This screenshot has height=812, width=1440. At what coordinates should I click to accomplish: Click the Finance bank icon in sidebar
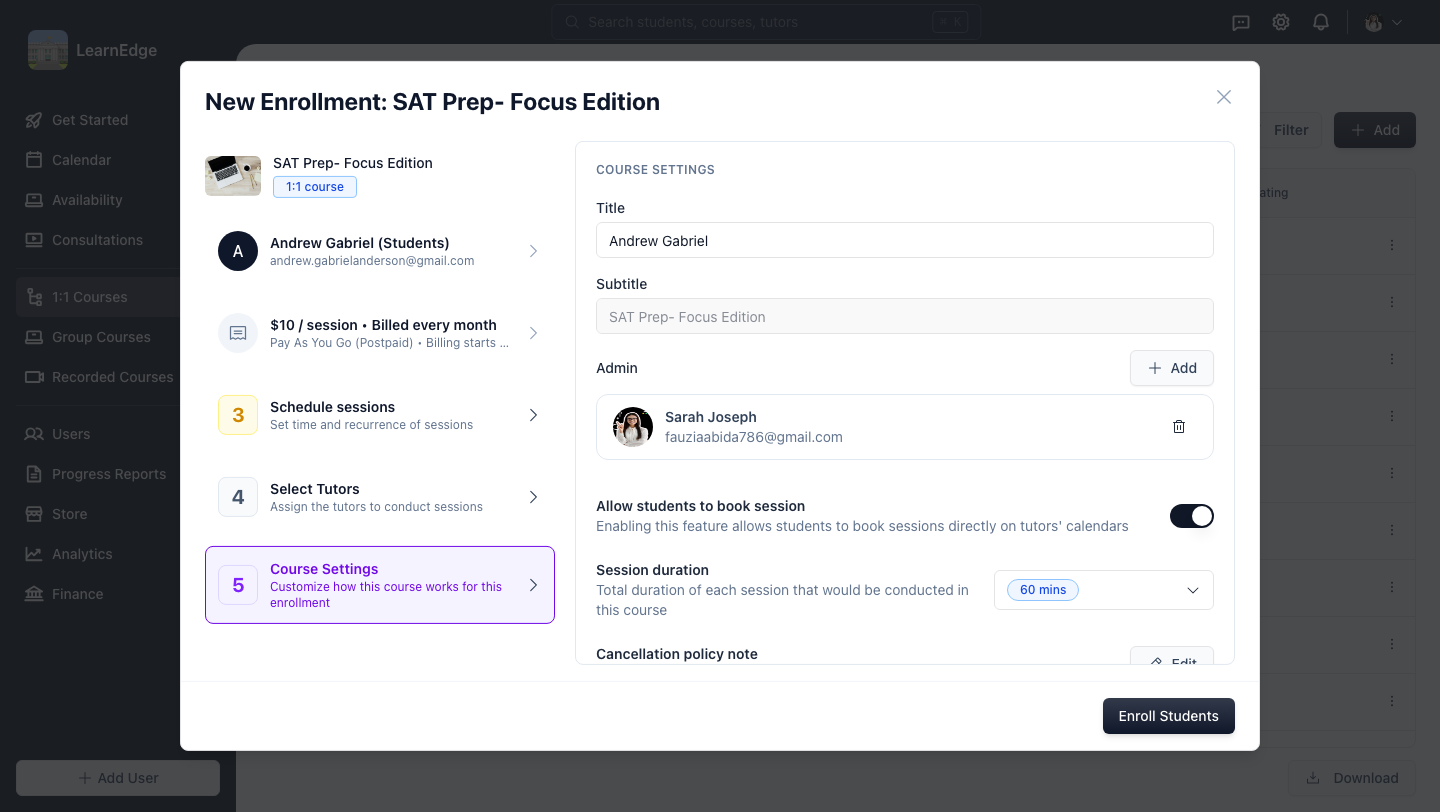(34, 594)
